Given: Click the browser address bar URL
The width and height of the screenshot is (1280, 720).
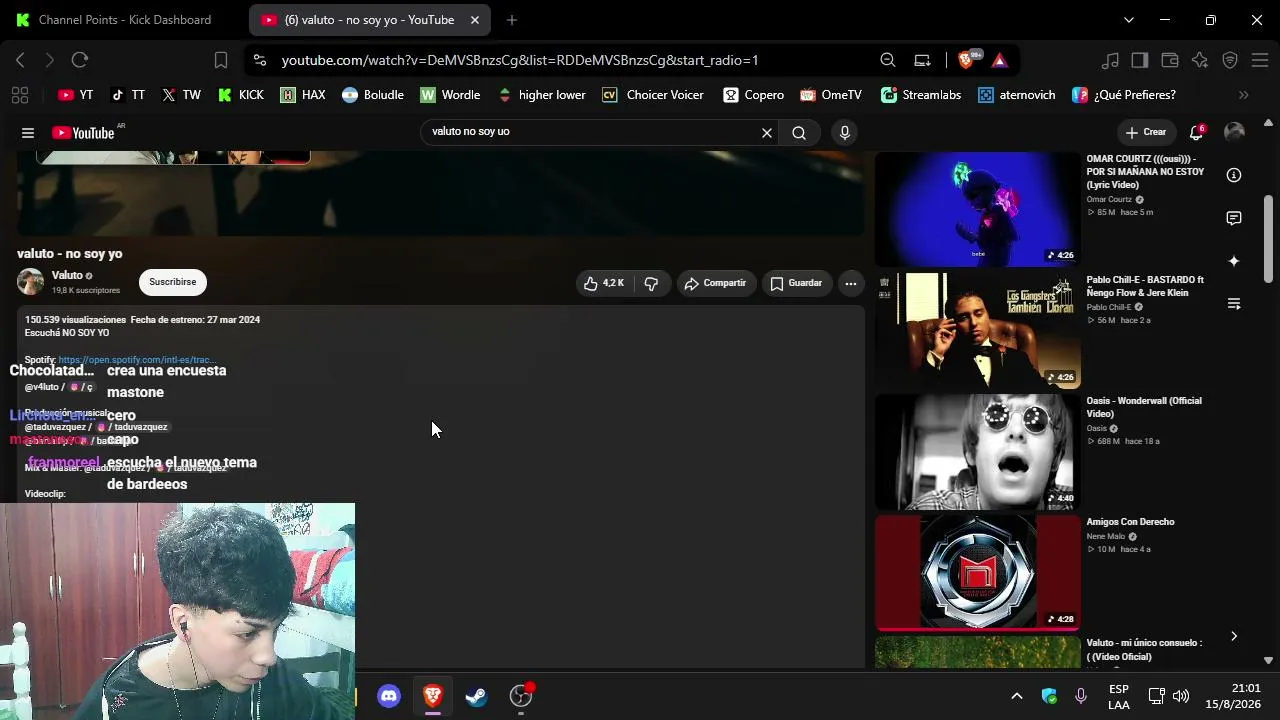Looking at the screenshot, I should pos(520,60).
